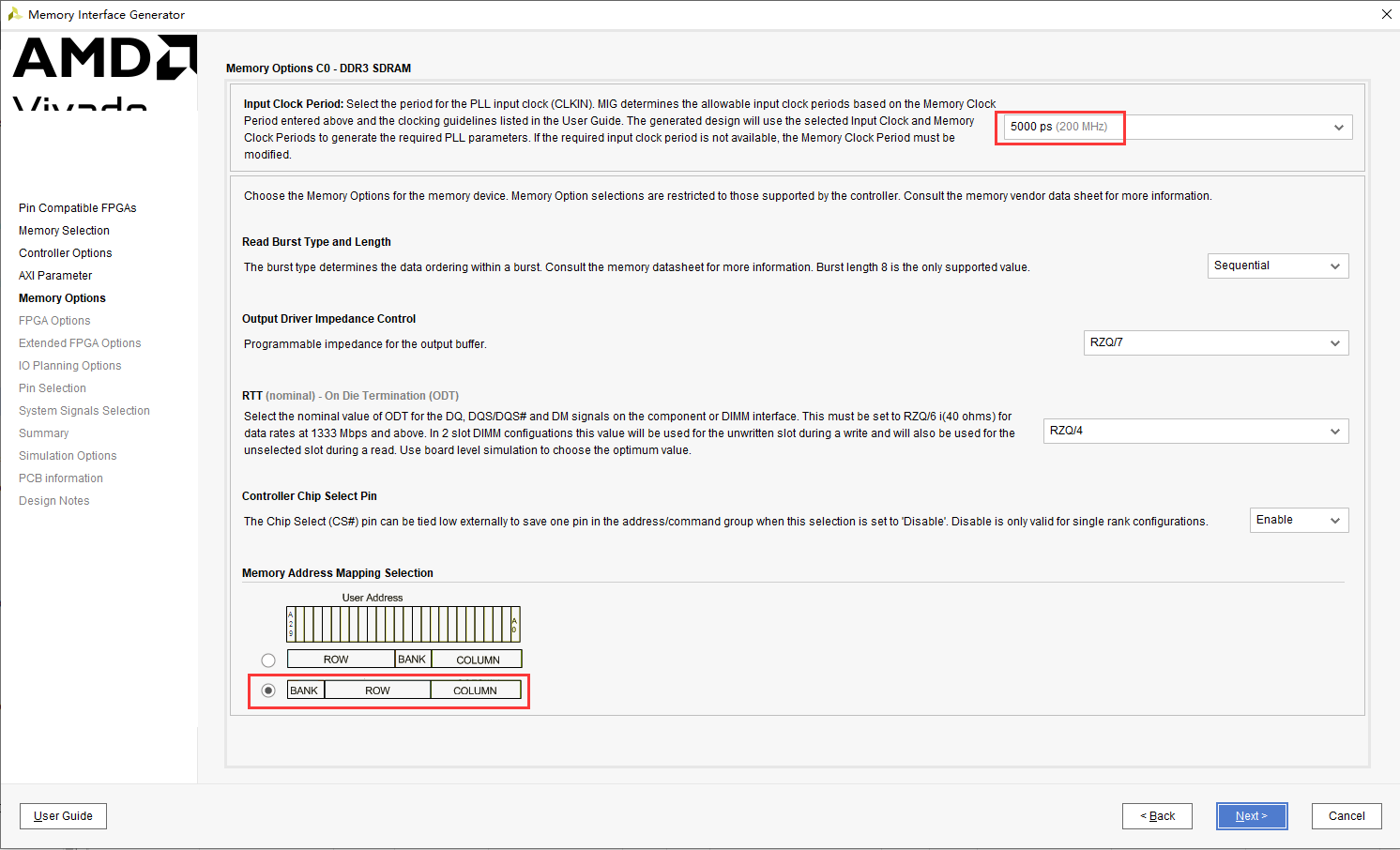Open the Input Clock Period dropdown
The height and width of the screenshot is (850, 1400).
click(1340, 127)
